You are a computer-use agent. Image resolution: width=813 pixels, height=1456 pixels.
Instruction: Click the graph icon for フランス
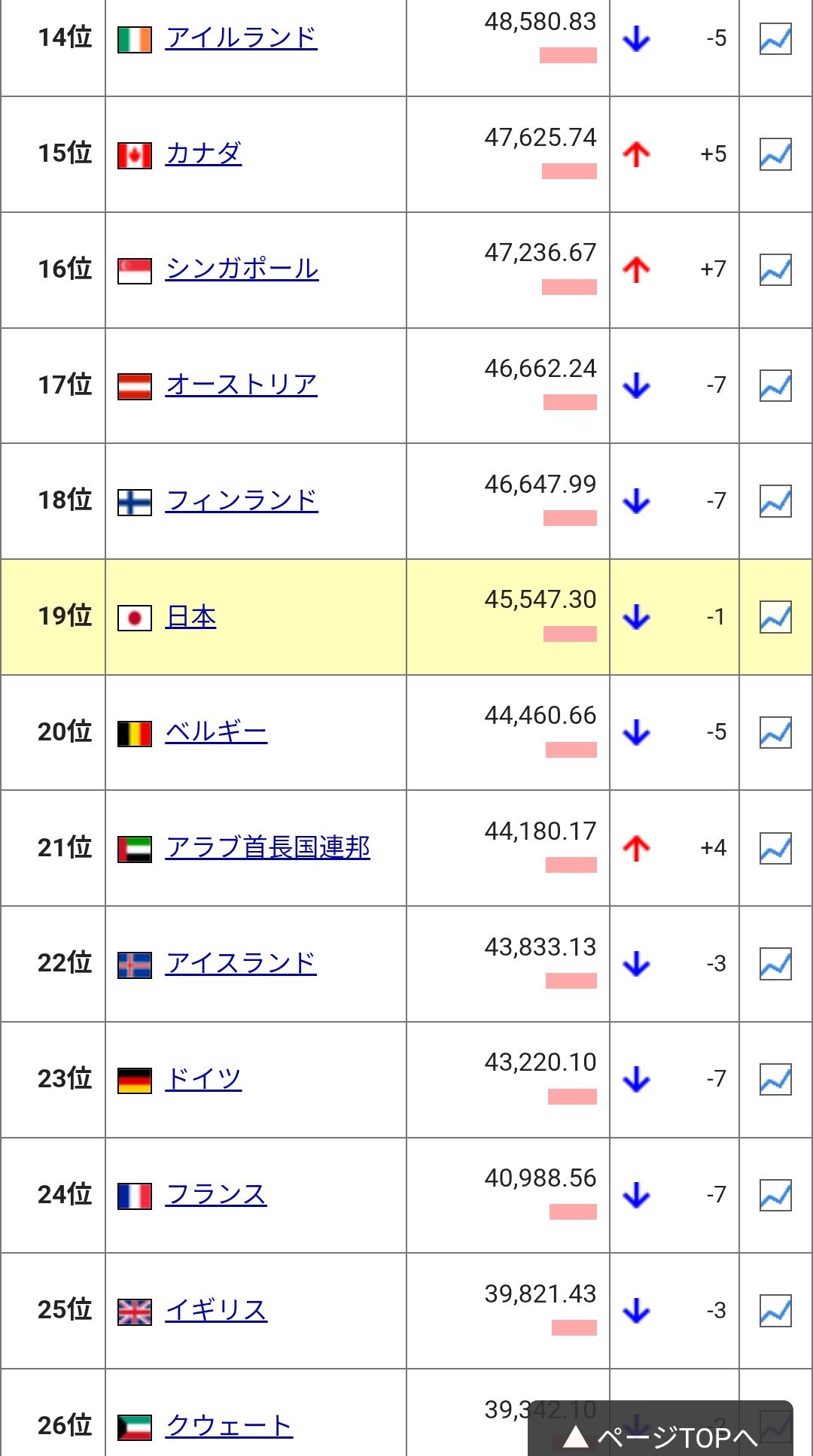click(775, 1195)
